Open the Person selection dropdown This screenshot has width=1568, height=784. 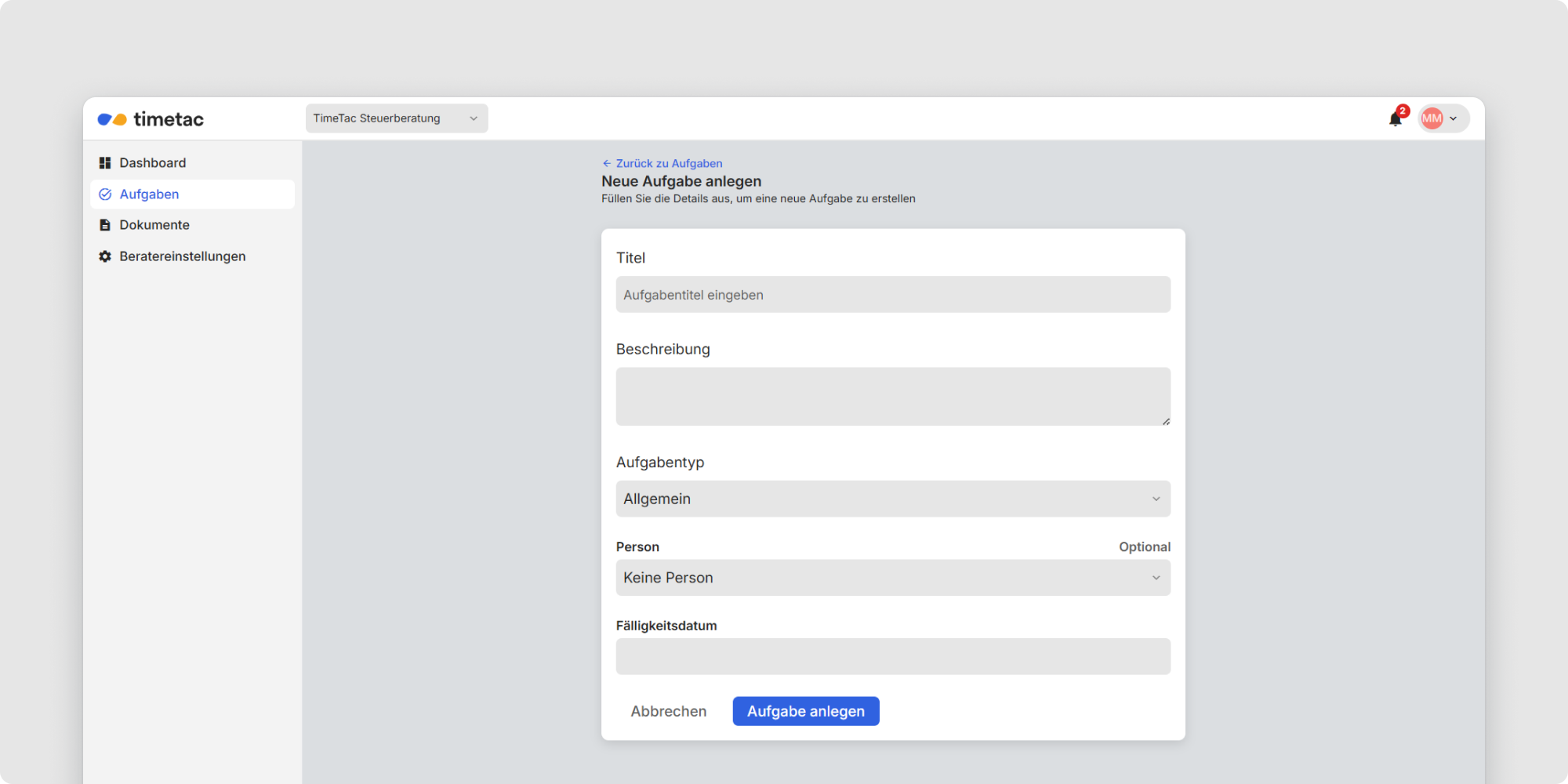click(x=892, y=578)
